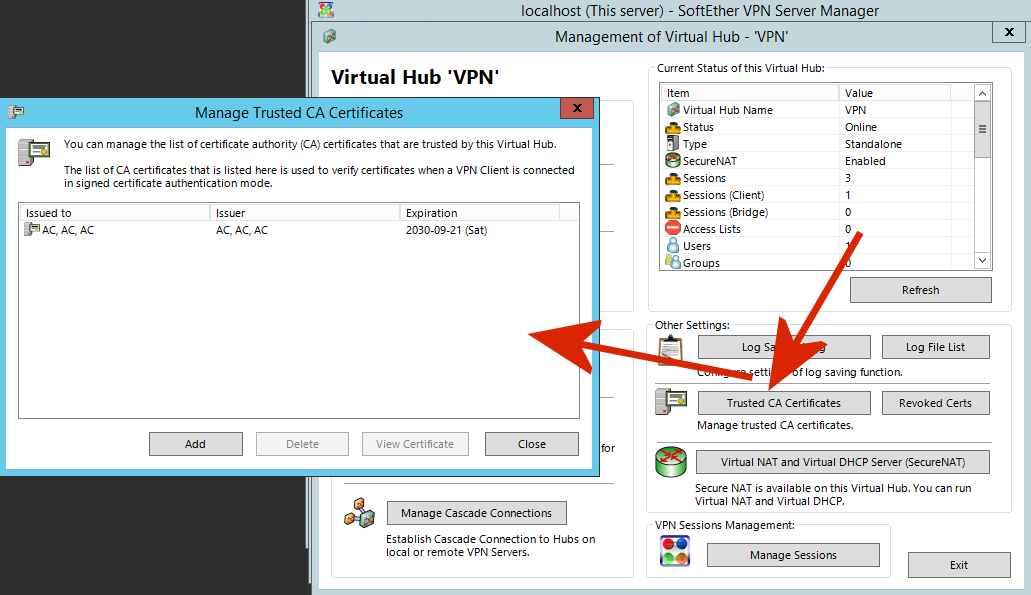Click the SecureNAT network icon beside Virtual NAT button
The image size is (1031, 595).
670,462
